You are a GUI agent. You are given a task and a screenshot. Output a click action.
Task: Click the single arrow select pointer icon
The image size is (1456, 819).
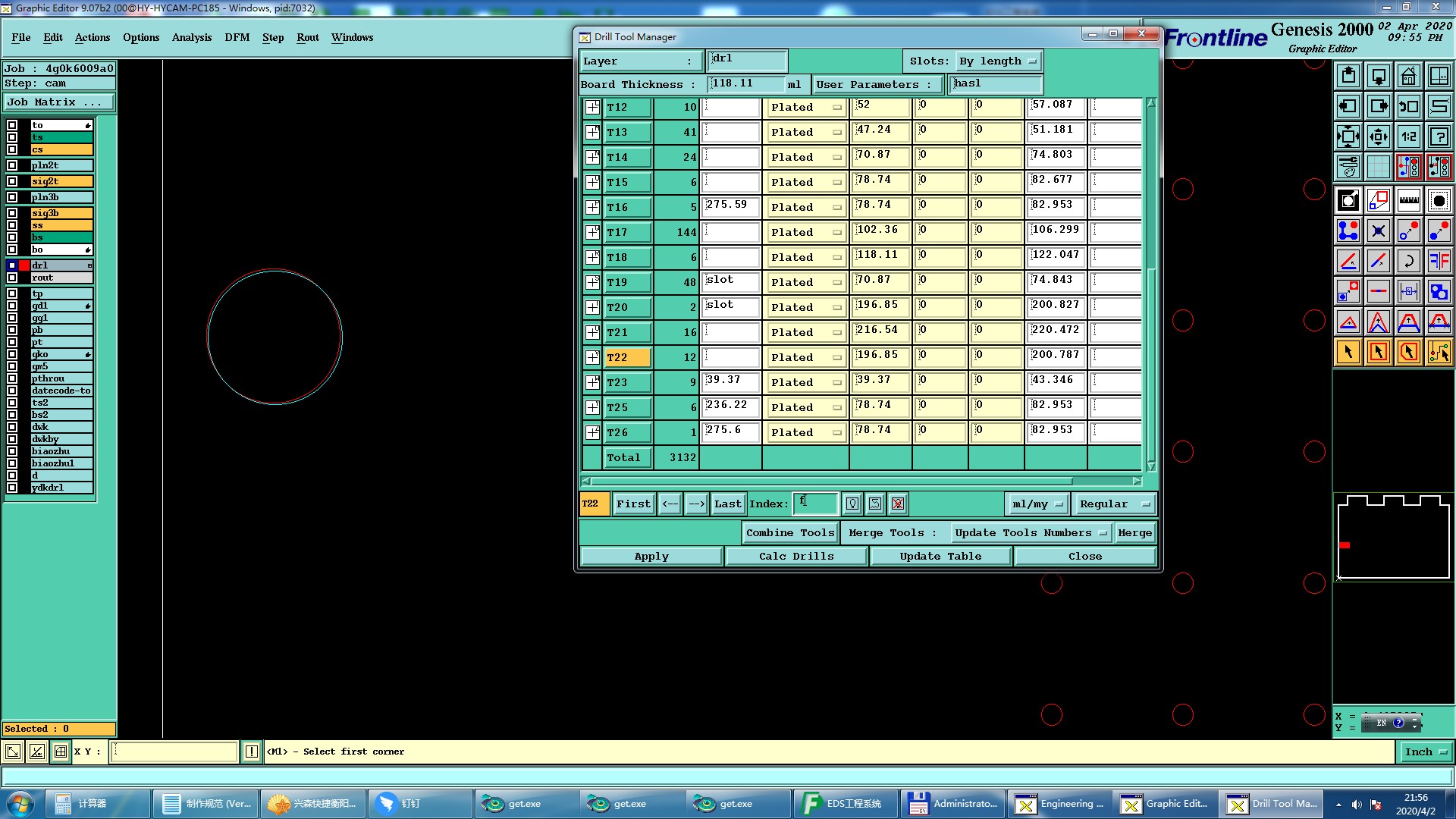[x=1348, y=352]
